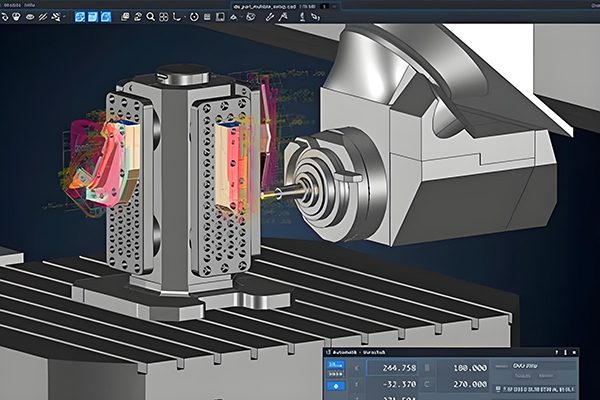Toggle the blue diamond button in panel

(x=336, y=386)
